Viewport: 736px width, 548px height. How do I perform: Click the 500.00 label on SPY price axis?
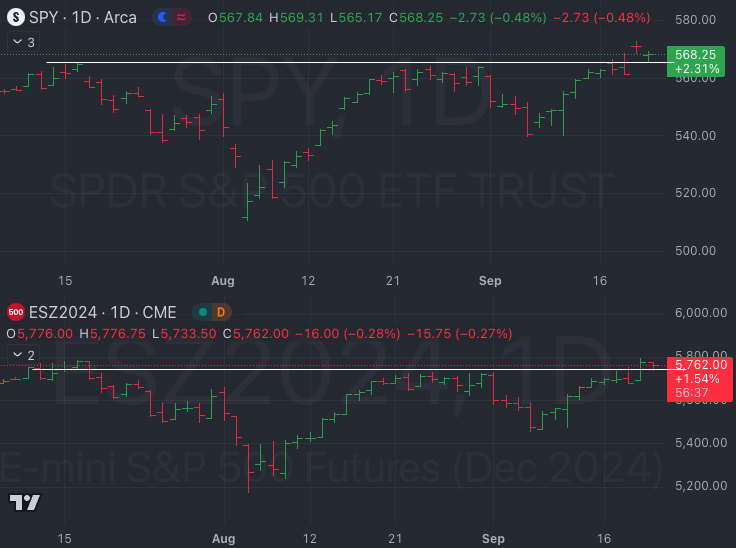point(696,251)
